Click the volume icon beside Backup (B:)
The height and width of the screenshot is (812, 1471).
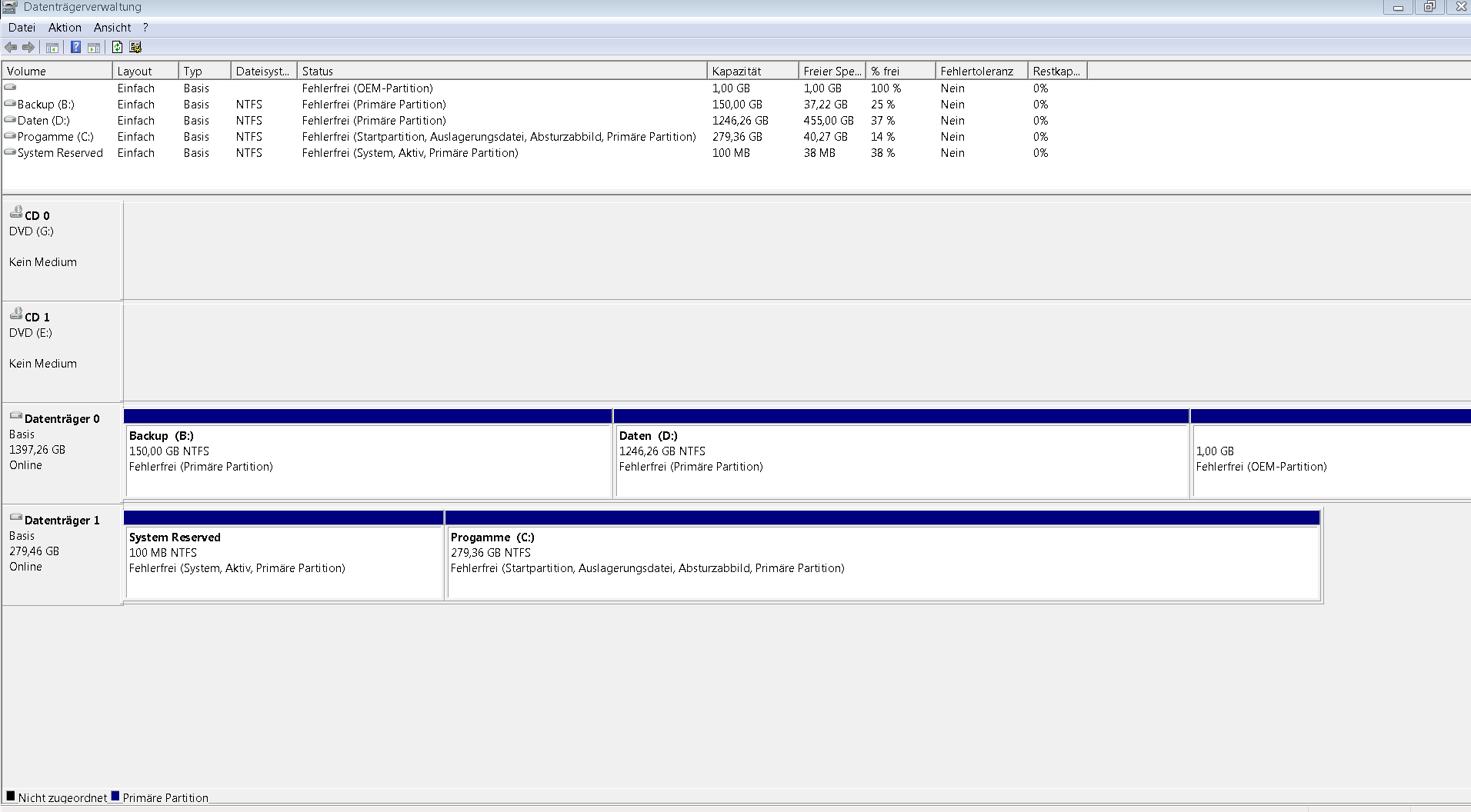(10, 103)
